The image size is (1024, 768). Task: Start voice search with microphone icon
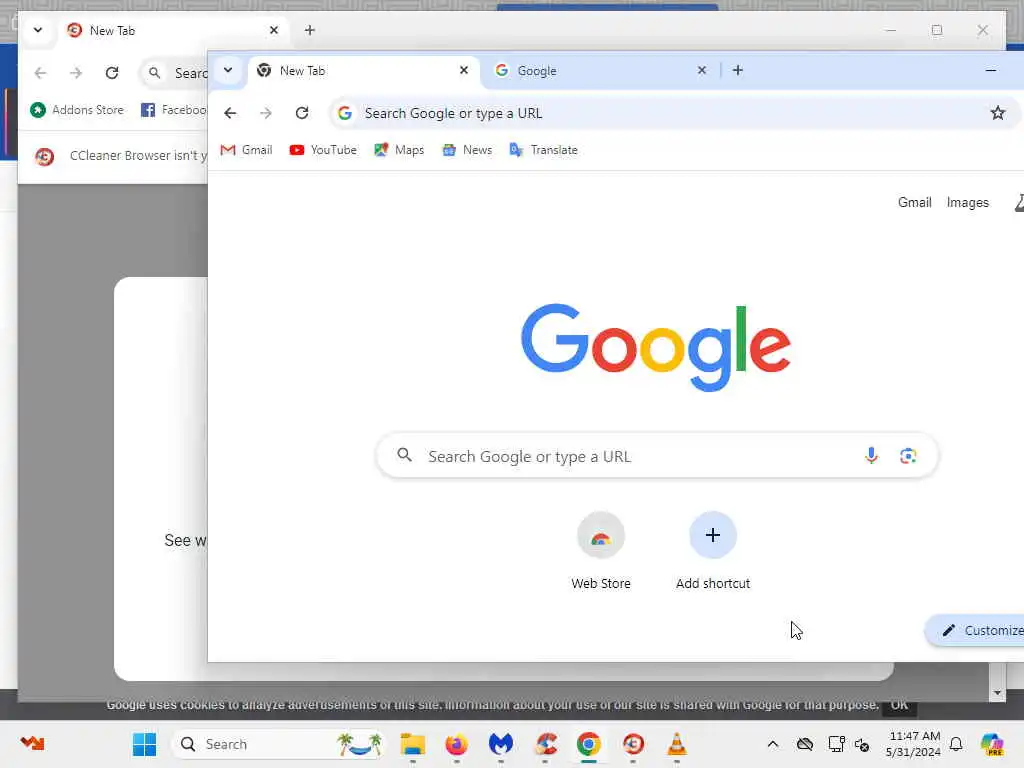coord(871,455)
